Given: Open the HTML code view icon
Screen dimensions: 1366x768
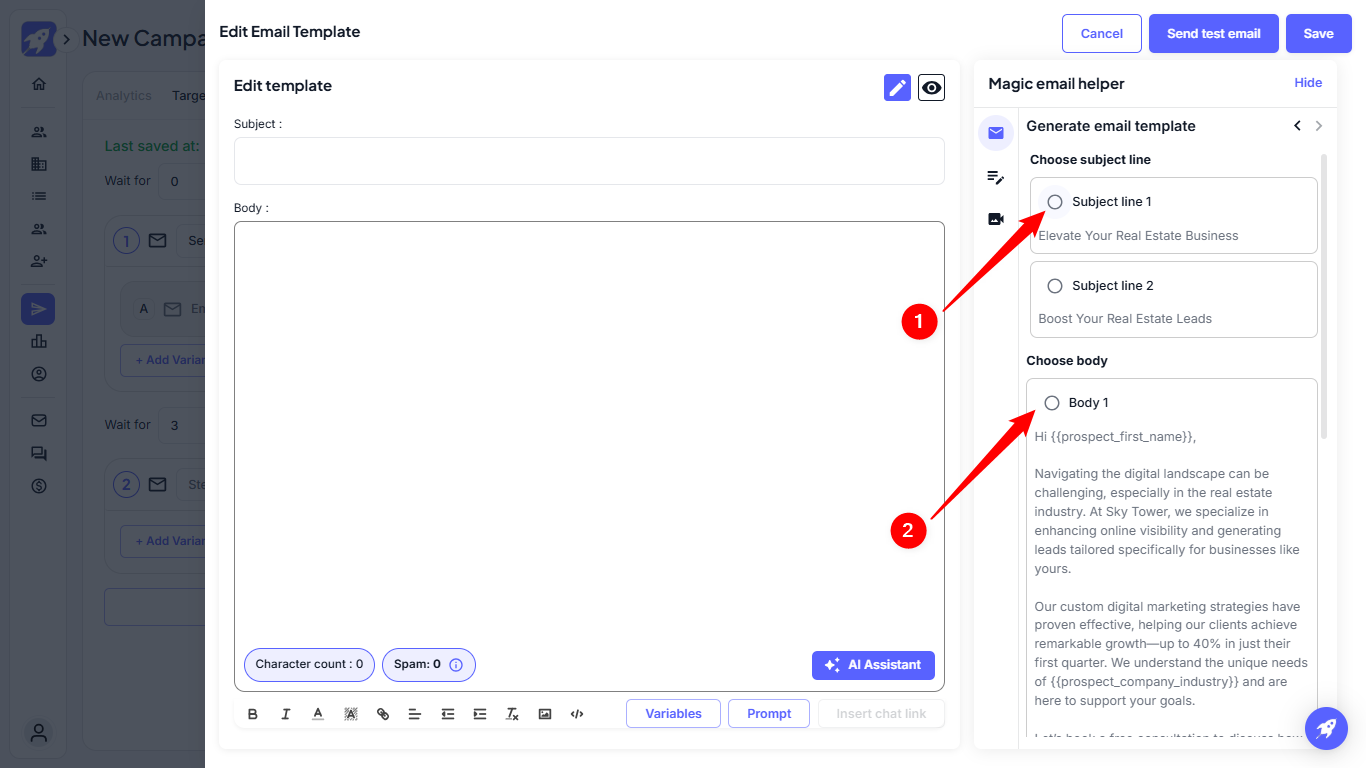Looking at the screenshot, I should coord(577,714).
